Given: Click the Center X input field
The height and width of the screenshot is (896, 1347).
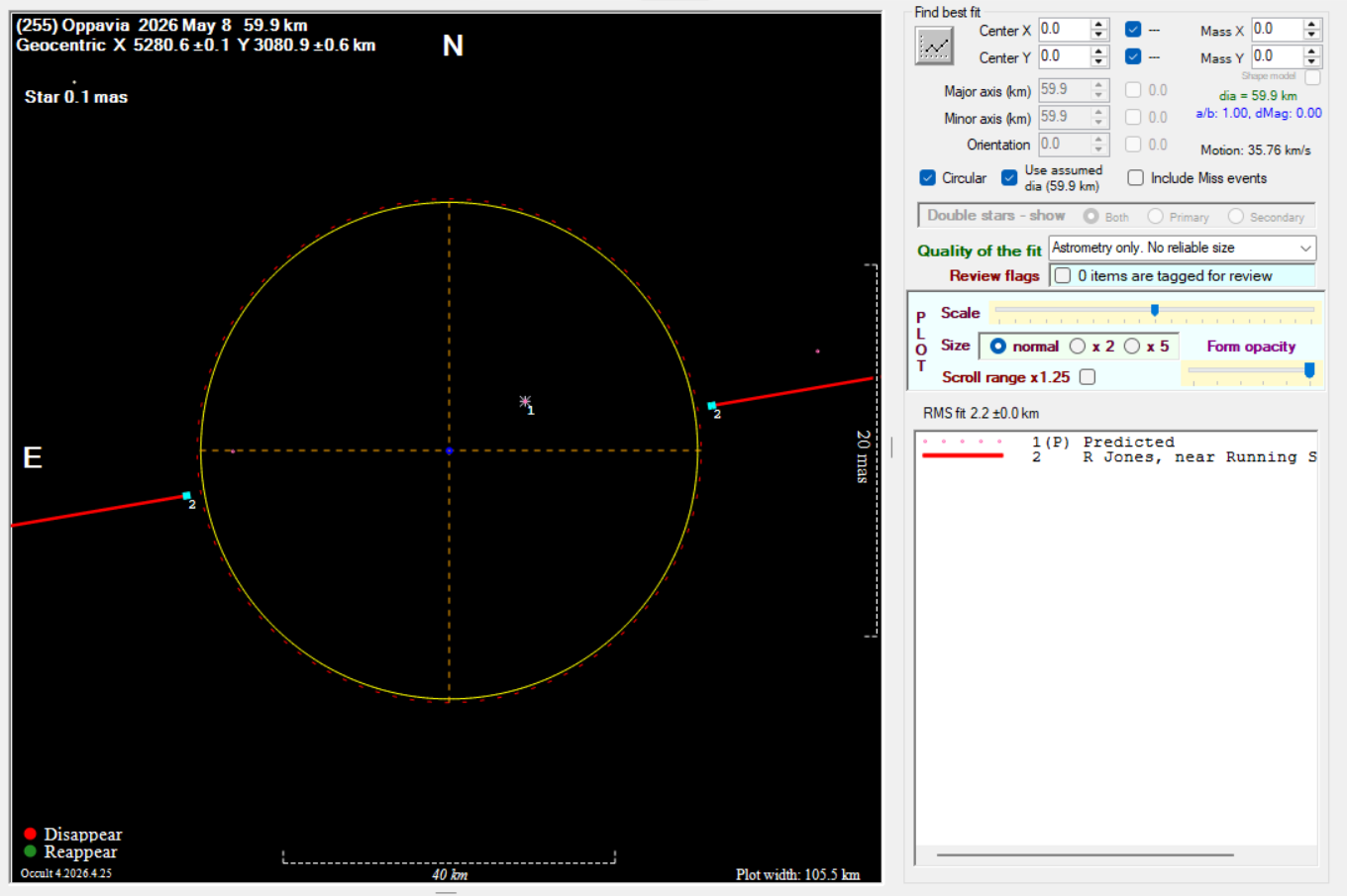Looking at the screenshot, I should click(1065, 30).
